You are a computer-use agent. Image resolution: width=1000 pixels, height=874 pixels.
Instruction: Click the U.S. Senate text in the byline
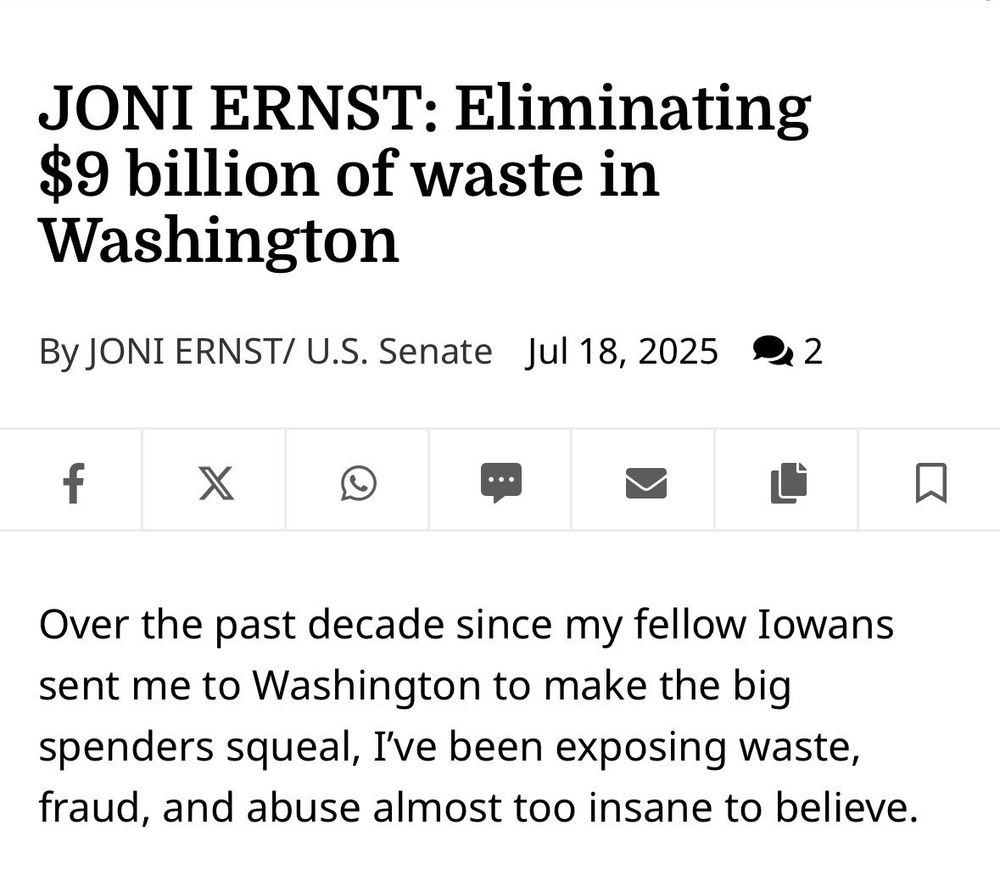tap(399, 352)
